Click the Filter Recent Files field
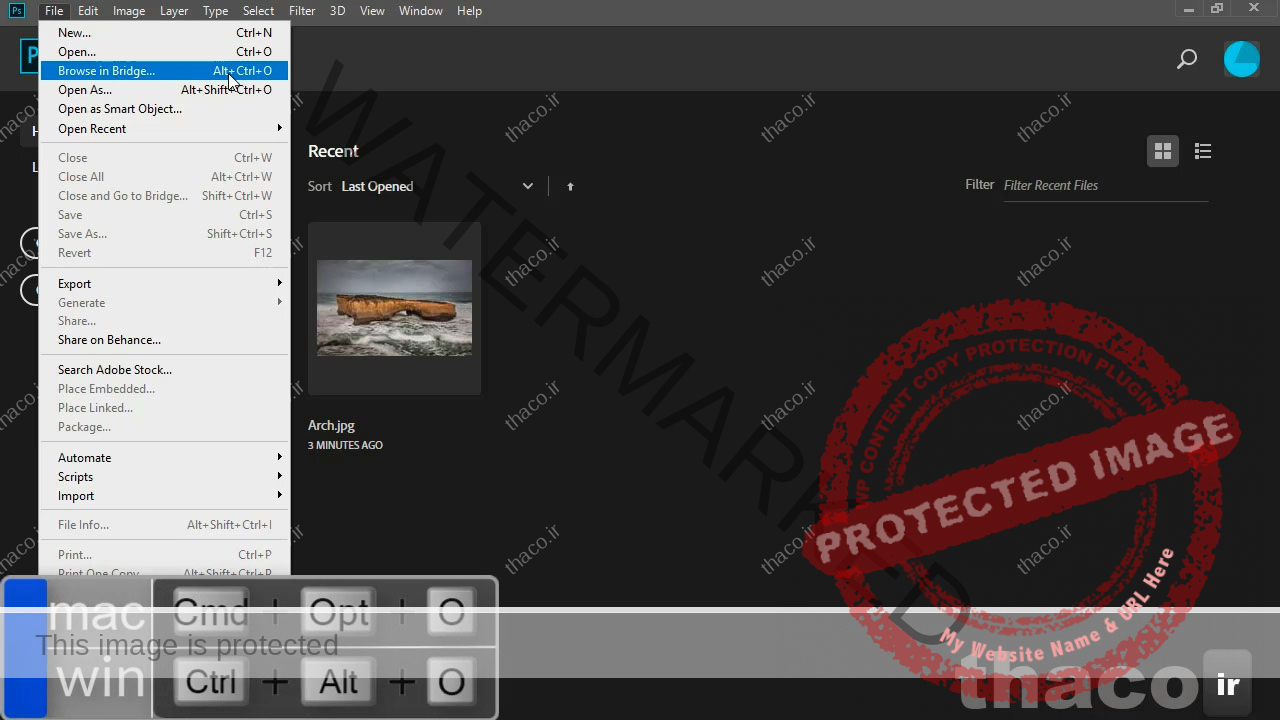Screen dimensions: 1280x720 coord(1105,186)
